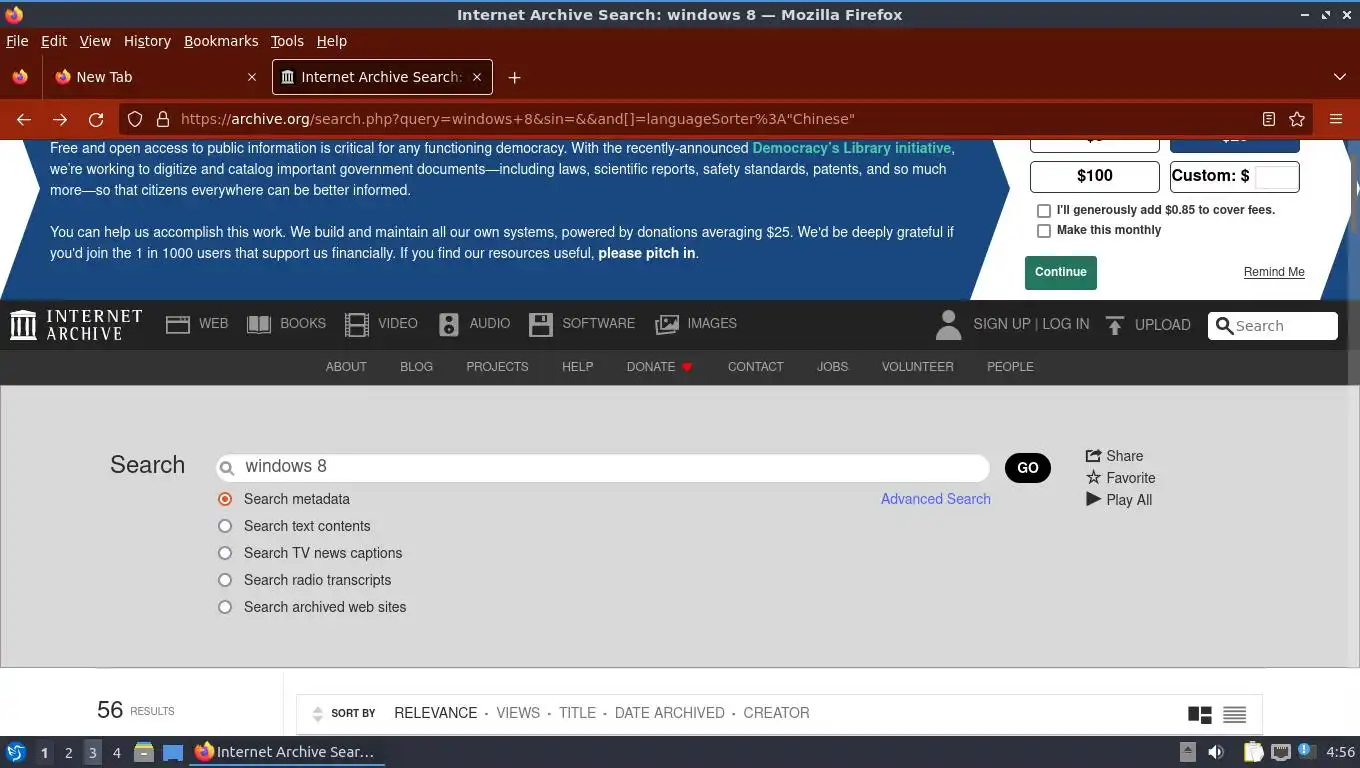
Task: Open the Volunteer nav link
Action: (x=918, y=367)
